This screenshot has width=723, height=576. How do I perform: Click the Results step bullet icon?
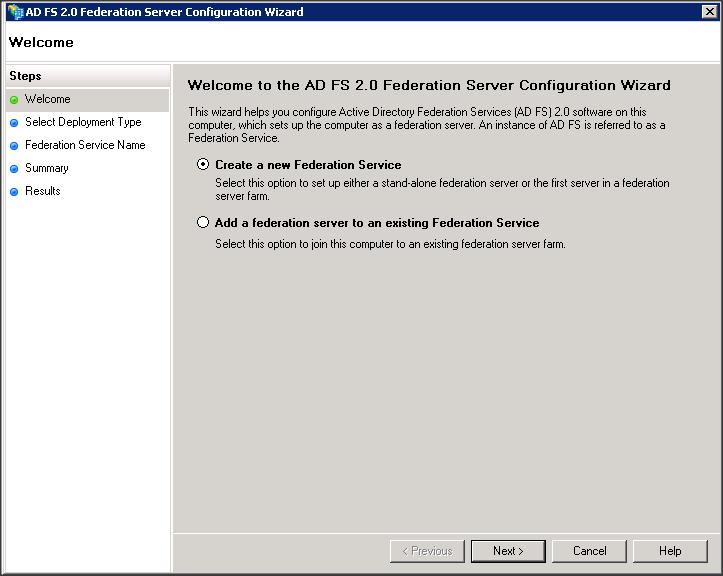pyautogui.click(x=14, y=192)
